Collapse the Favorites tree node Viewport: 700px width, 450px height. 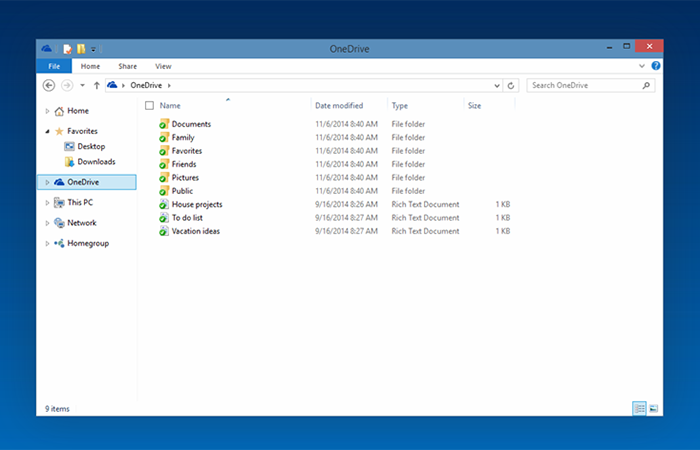pos(47,131)
